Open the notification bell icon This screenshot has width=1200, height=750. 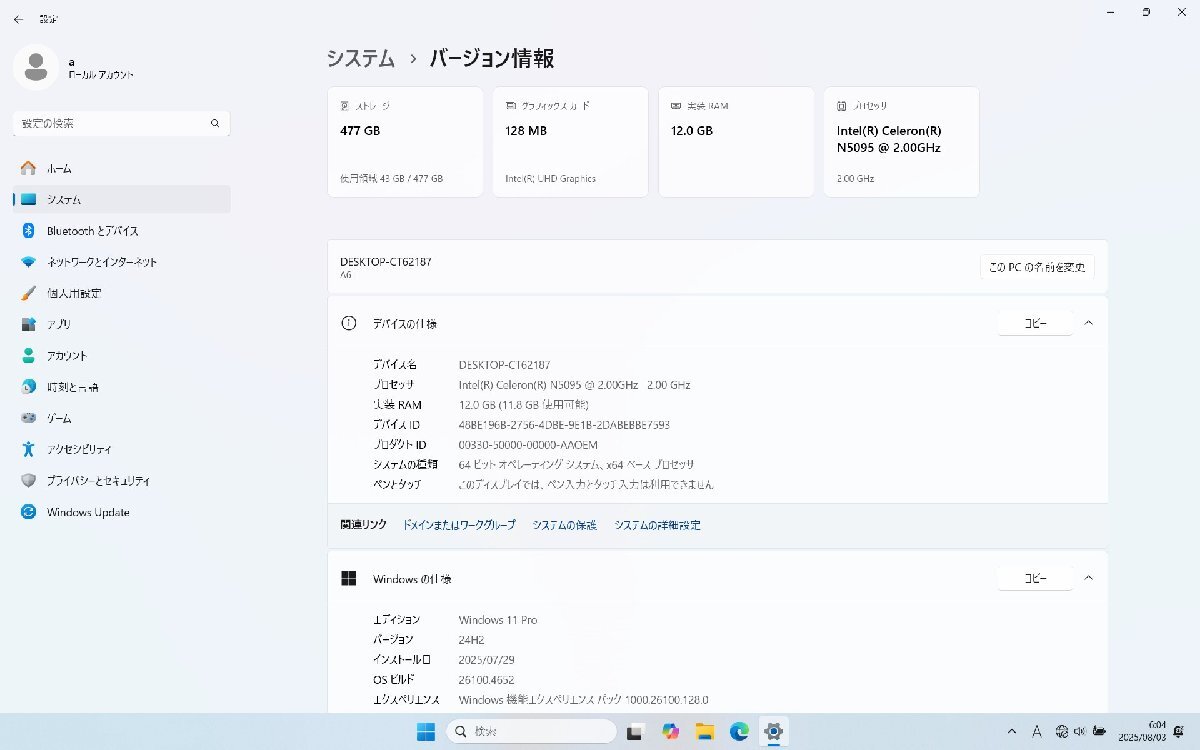pos(1181,731)
